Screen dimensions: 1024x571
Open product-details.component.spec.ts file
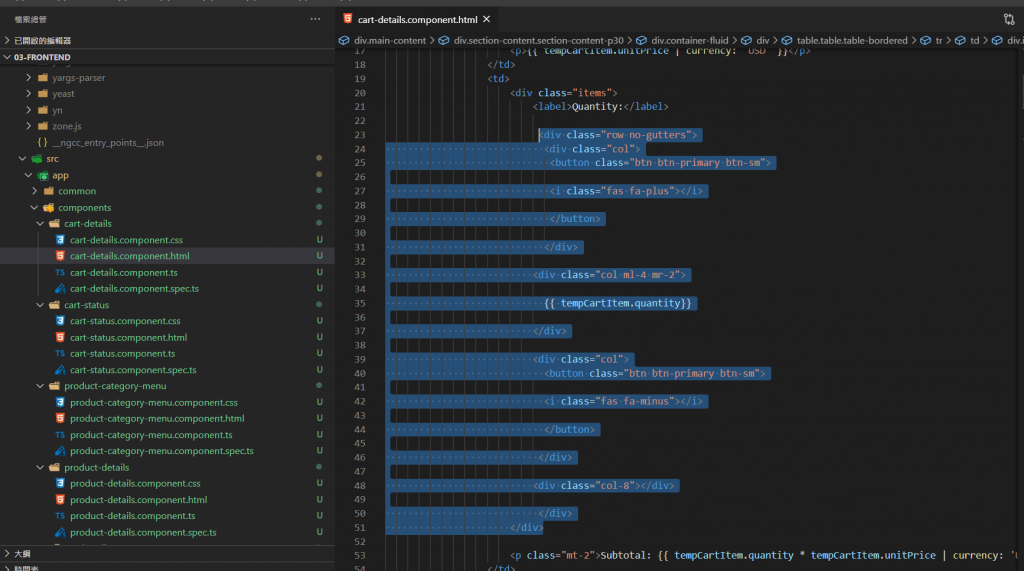[143, 532]
